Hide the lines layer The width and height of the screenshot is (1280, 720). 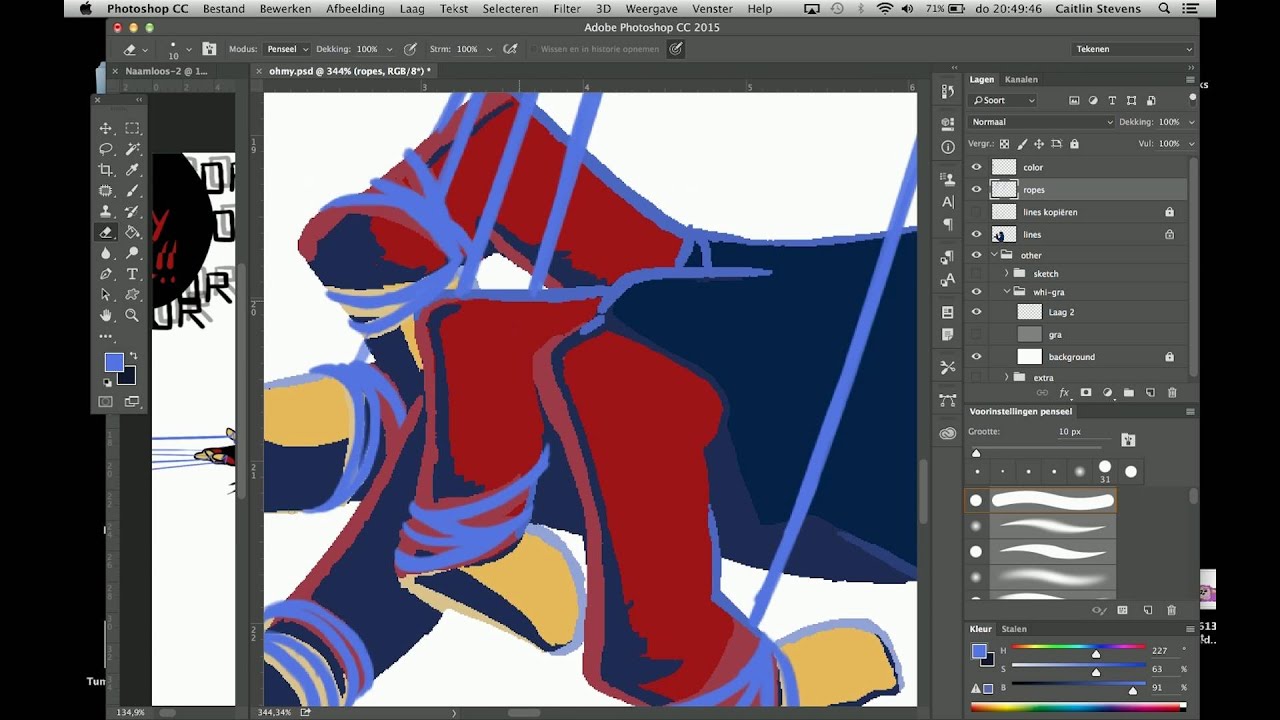tap(977, 234)
